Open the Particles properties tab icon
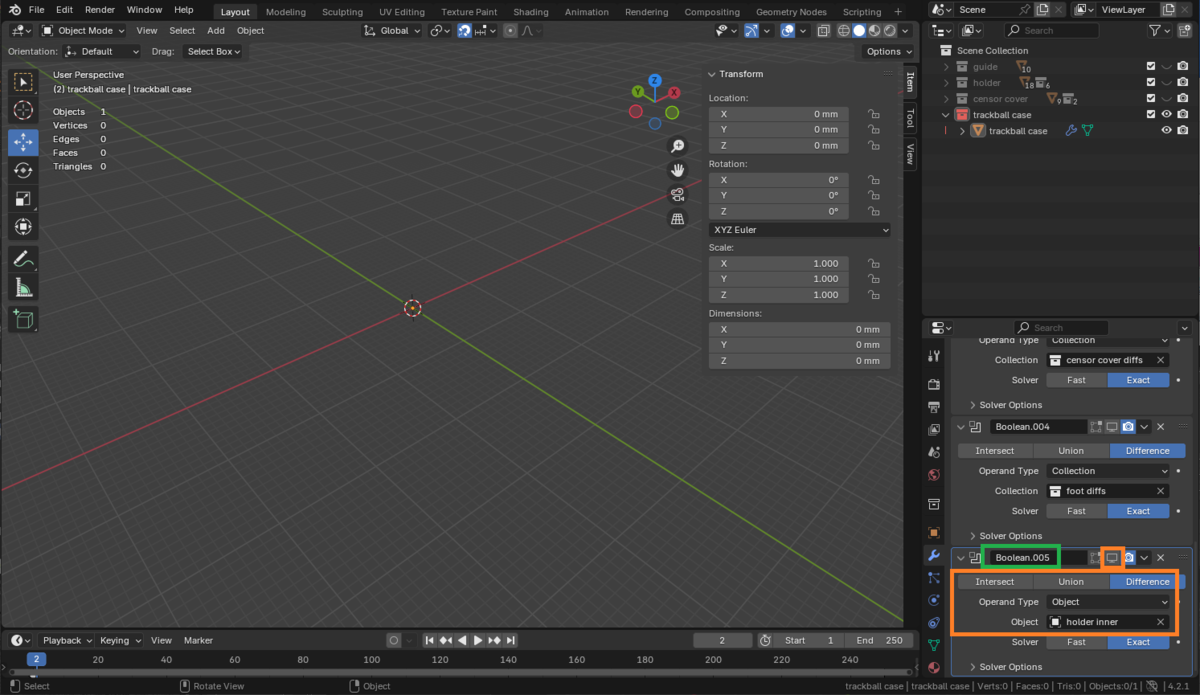 click(934, 578)
